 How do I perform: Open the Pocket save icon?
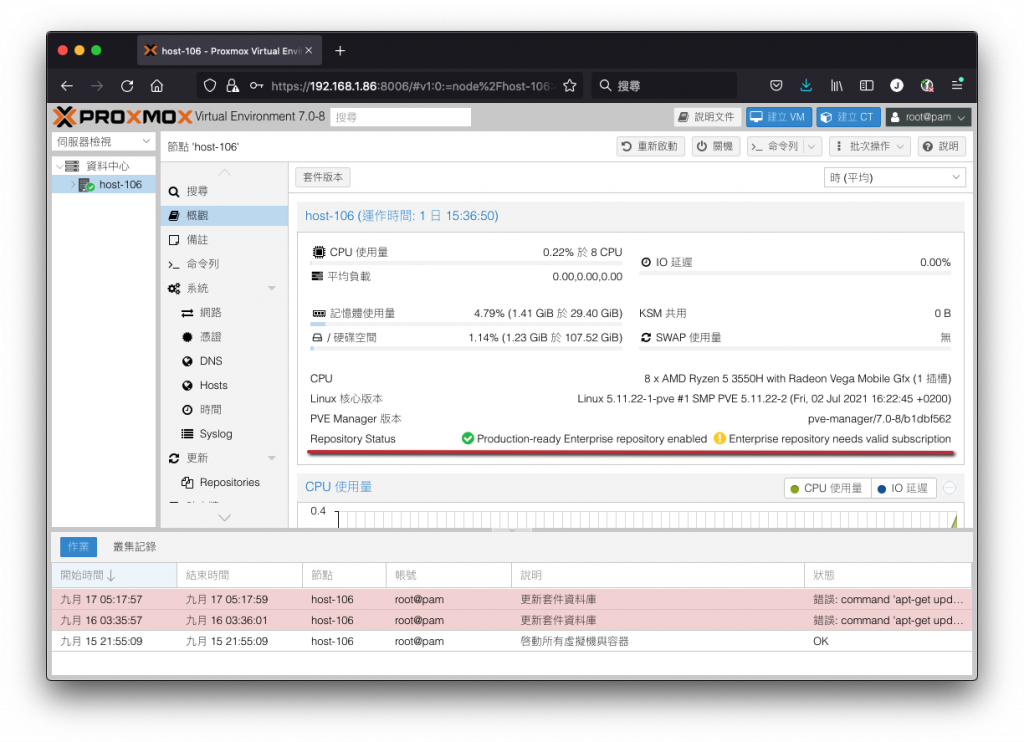coord(776,86)
